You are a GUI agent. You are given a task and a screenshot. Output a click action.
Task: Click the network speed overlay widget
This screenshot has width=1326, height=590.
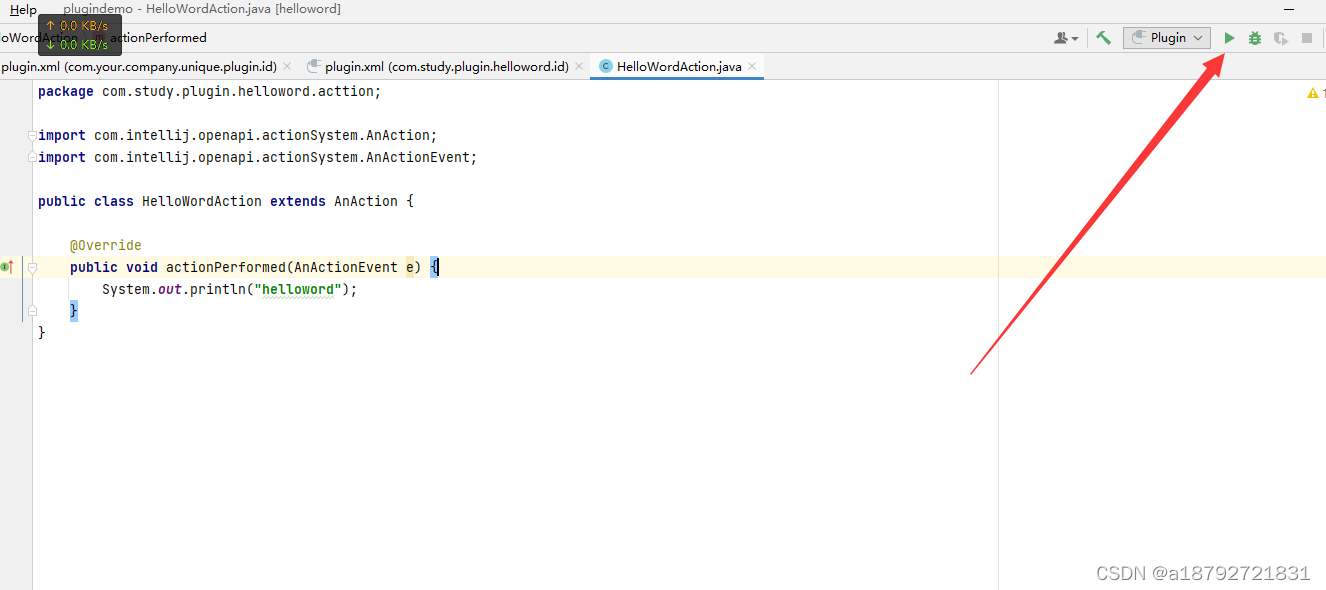click(x=80, y=35)
